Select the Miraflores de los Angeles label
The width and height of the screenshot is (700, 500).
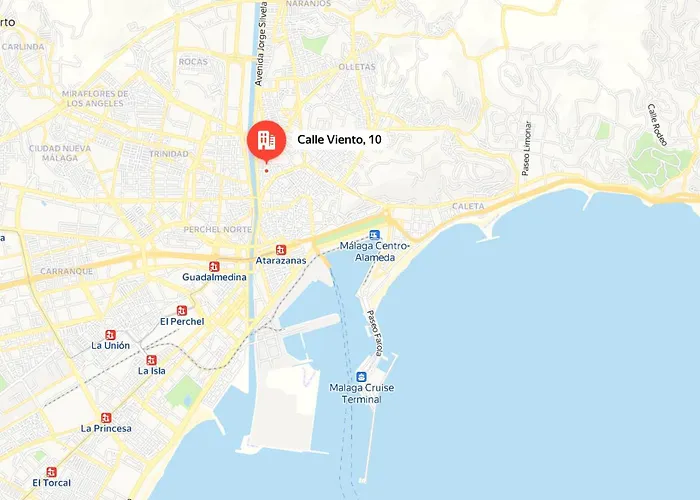pos(95,99)
